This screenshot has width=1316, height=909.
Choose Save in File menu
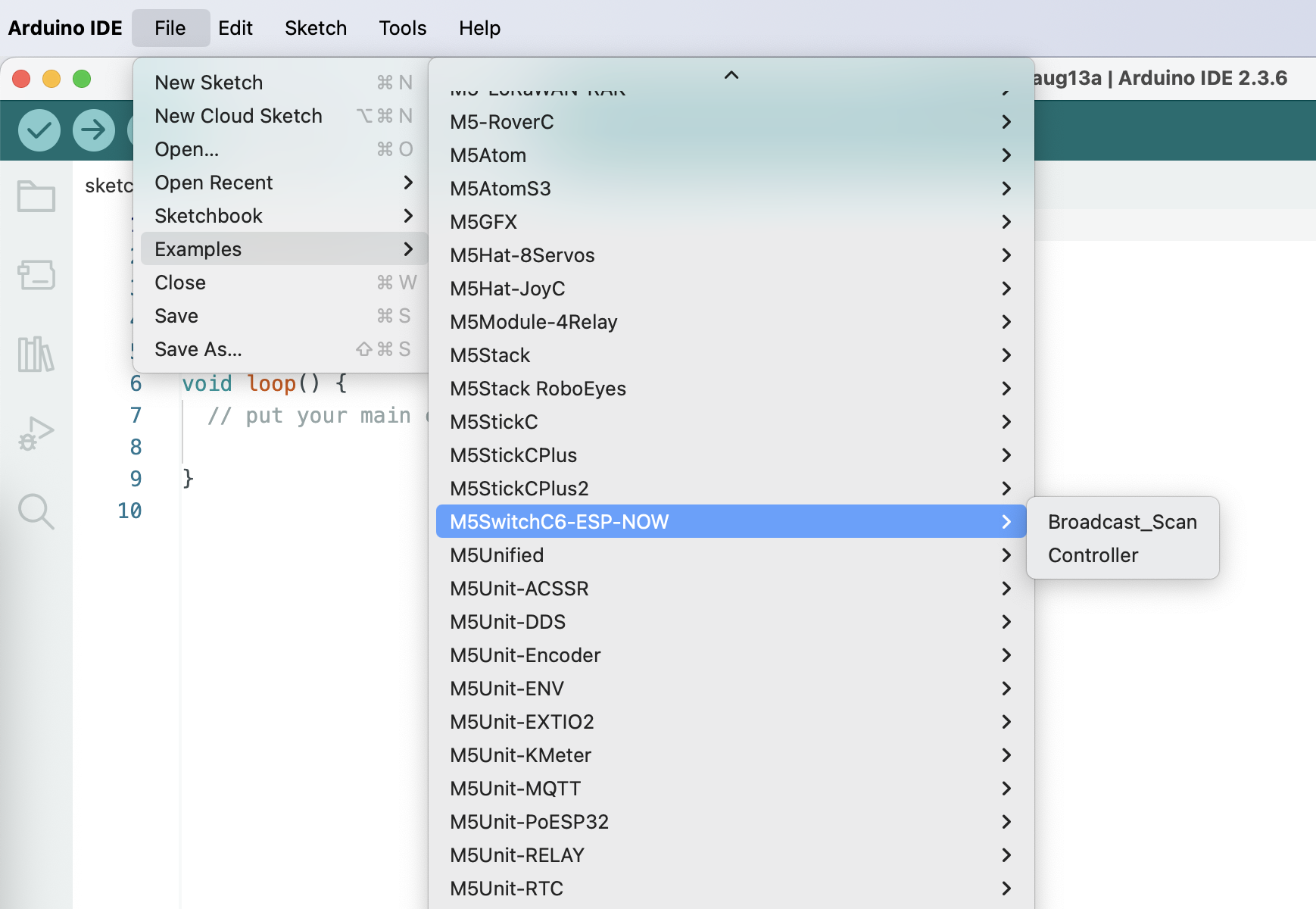[284, 316]
